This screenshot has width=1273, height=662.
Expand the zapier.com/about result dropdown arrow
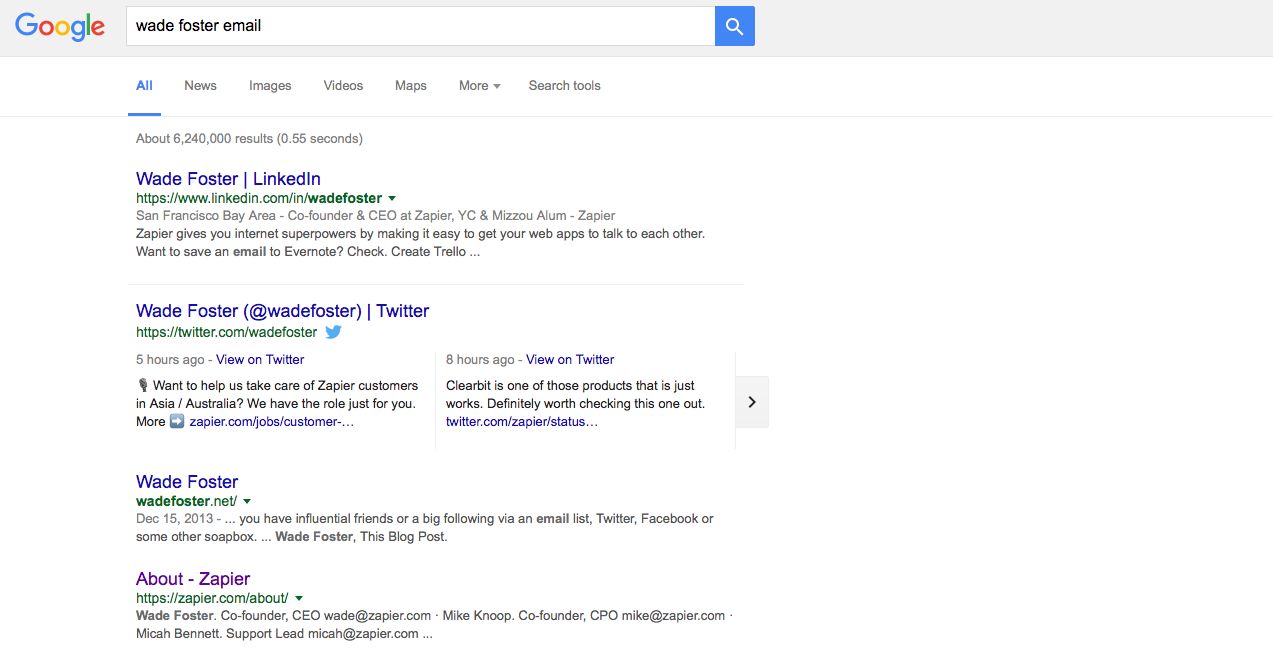(x=299, y=598)
